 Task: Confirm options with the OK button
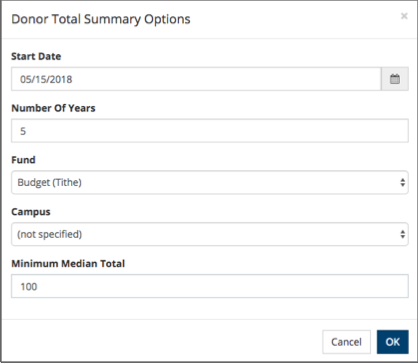pyautogui.click(x=393, y=342)
